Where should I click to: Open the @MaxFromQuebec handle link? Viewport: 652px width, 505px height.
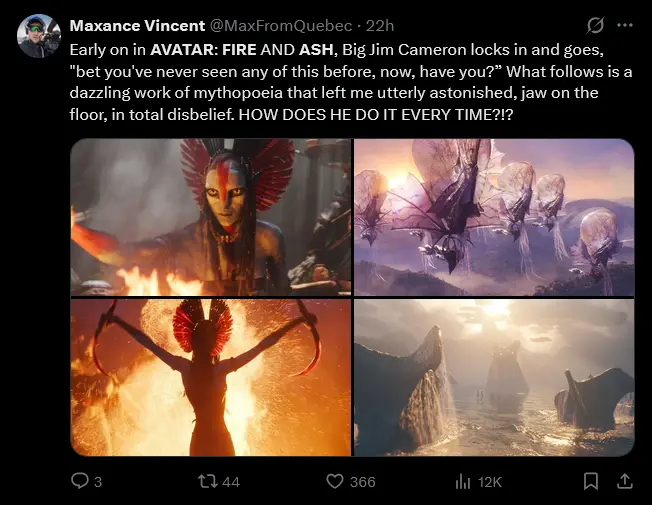click(x=281, y=26)
